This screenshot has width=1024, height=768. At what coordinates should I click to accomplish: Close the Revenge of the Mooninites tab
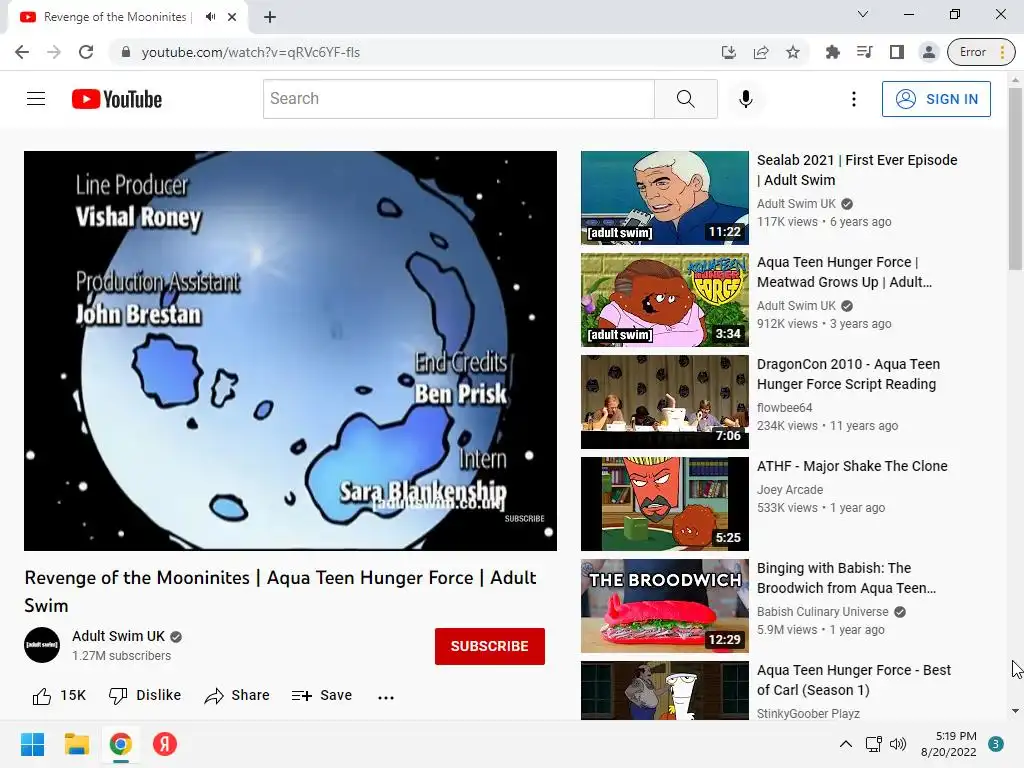click(x=232, y=17)
